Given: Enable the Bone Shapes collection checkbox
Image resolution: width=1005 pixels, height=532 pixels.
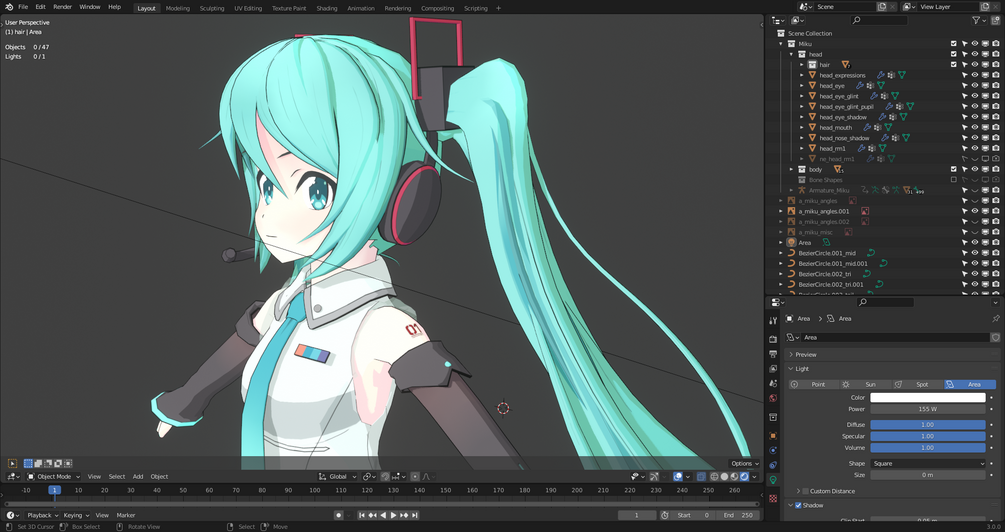Looking at the screenshot, I should 954,180.
